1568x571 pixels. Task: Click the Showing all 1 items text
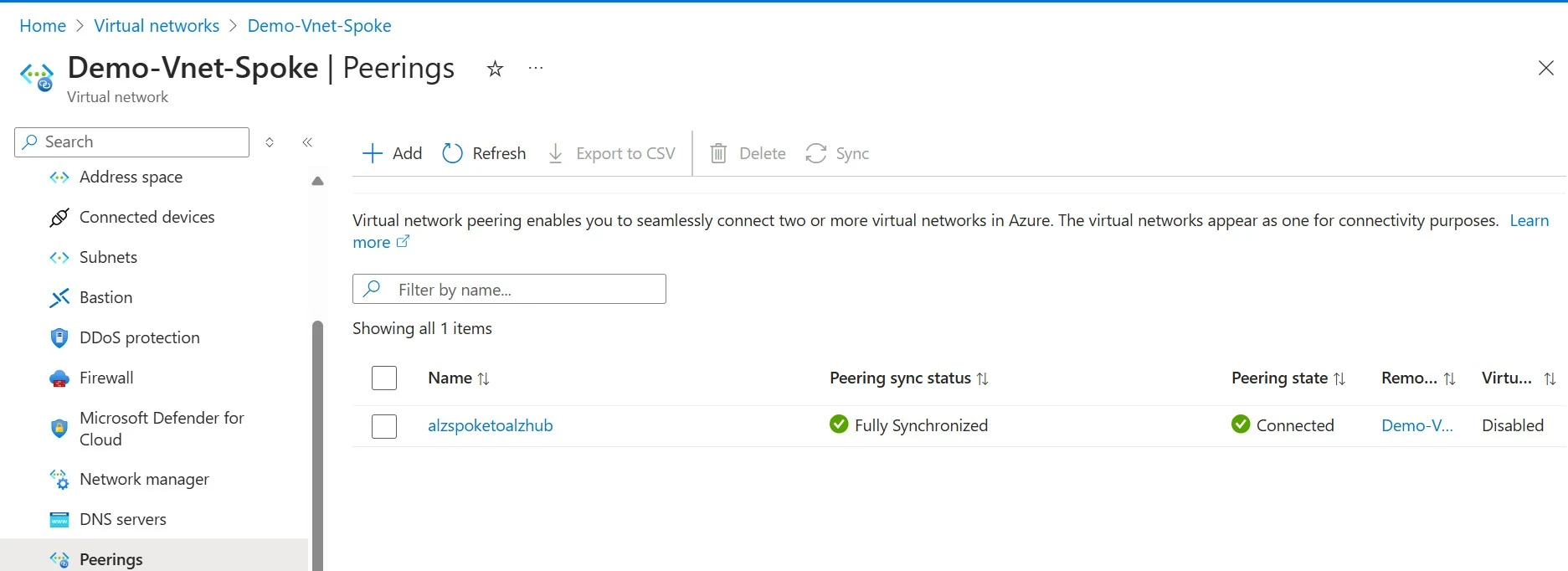tap(422, 328)
